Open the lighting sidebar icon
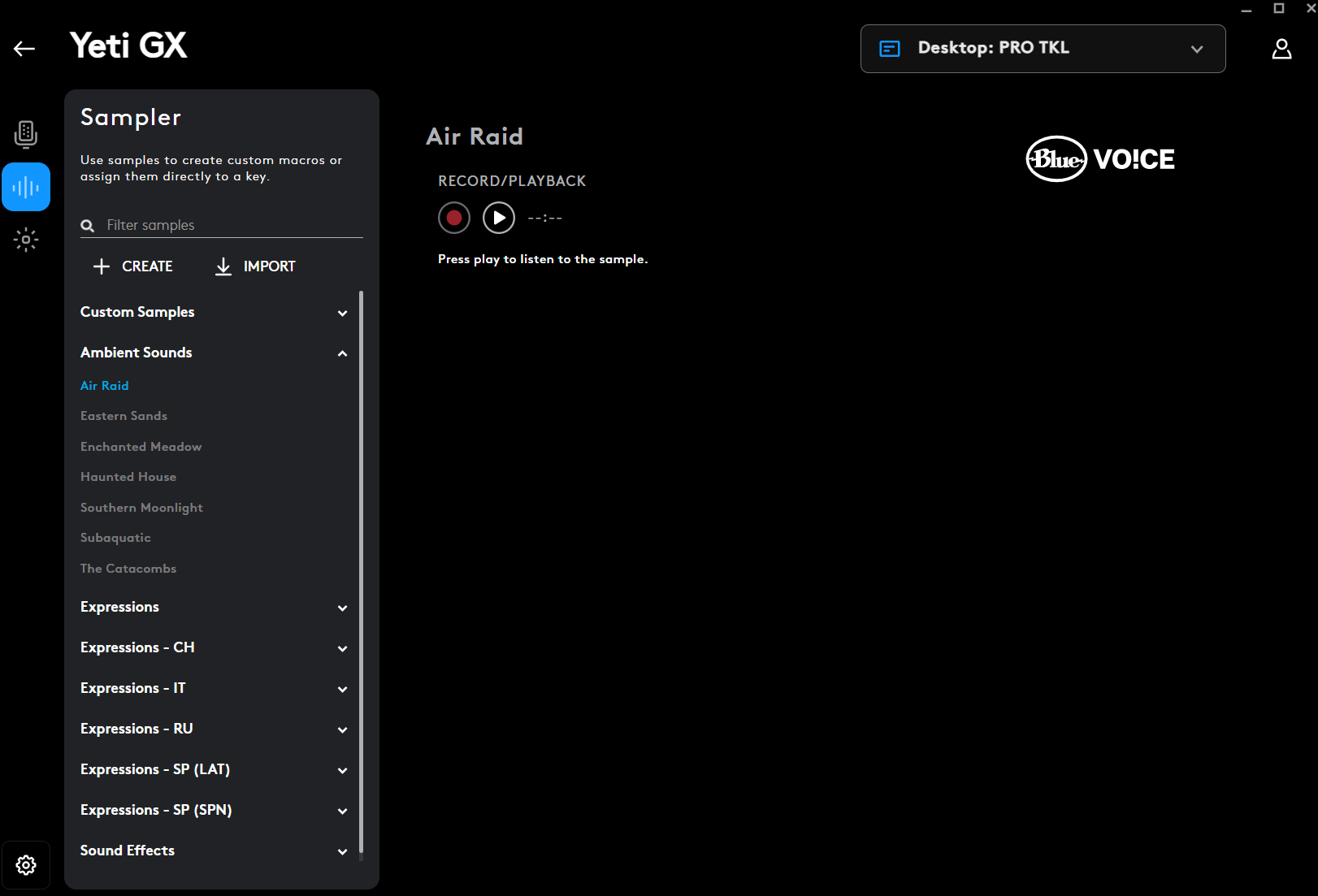 26,240
